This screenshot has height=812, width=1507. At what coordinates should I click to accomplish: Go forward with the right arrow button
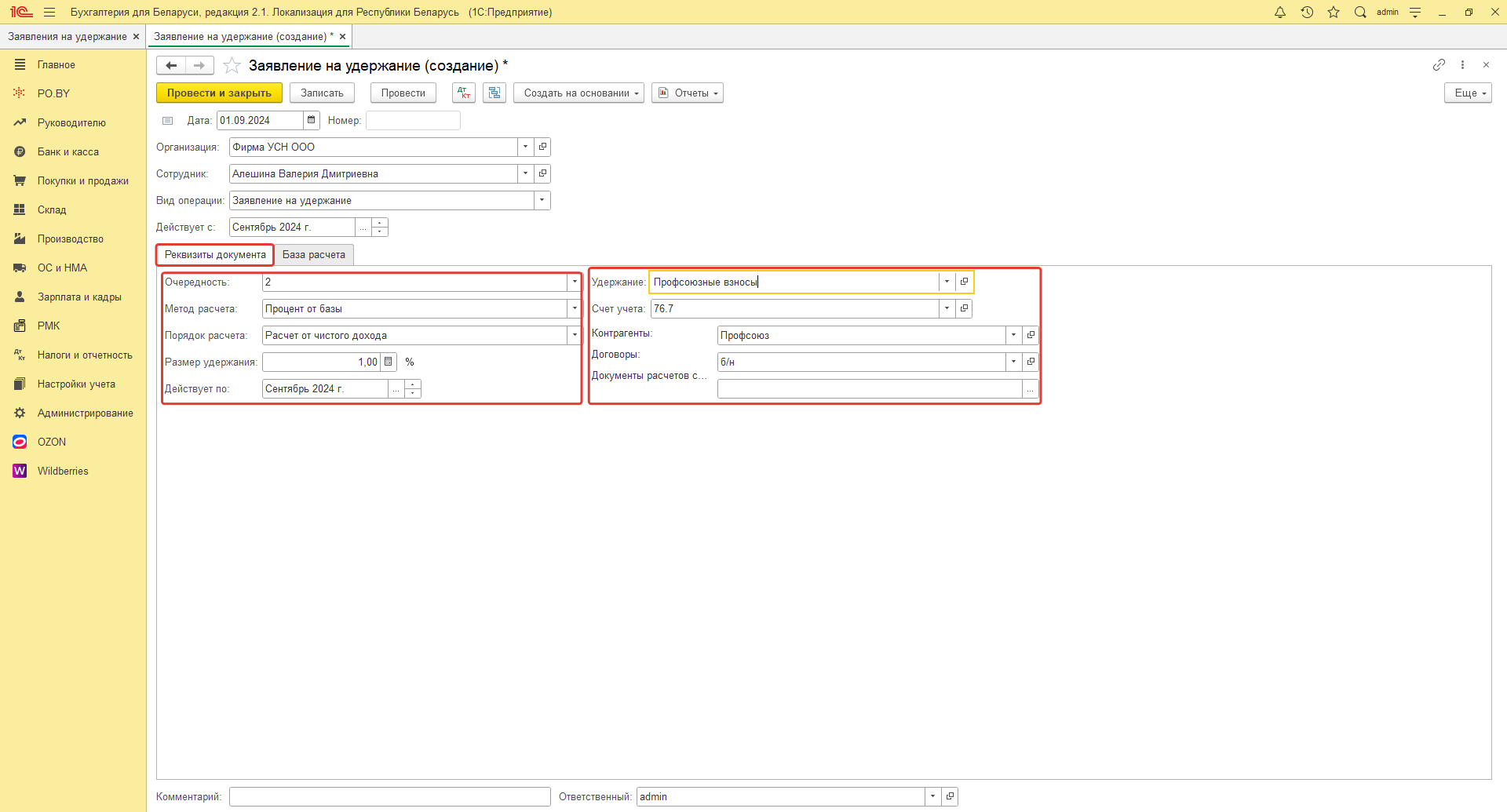(199, 65)
